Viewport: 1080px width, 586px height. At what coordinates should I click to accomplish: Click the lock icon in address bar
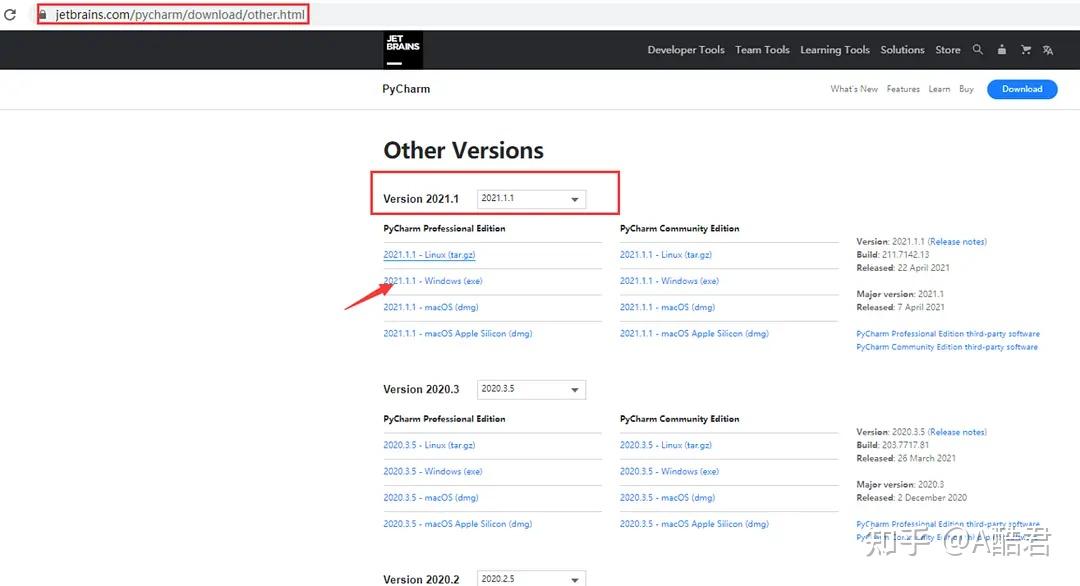pyautogui.click(x=43, y=14)
